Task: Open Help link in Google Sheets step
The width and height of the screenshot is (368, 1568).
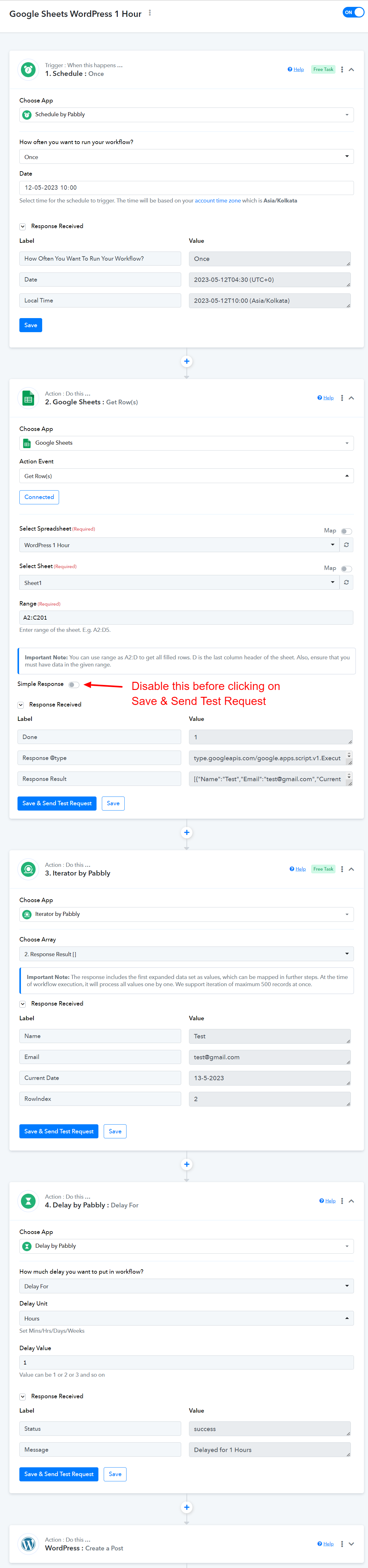Action: [326, 398]
